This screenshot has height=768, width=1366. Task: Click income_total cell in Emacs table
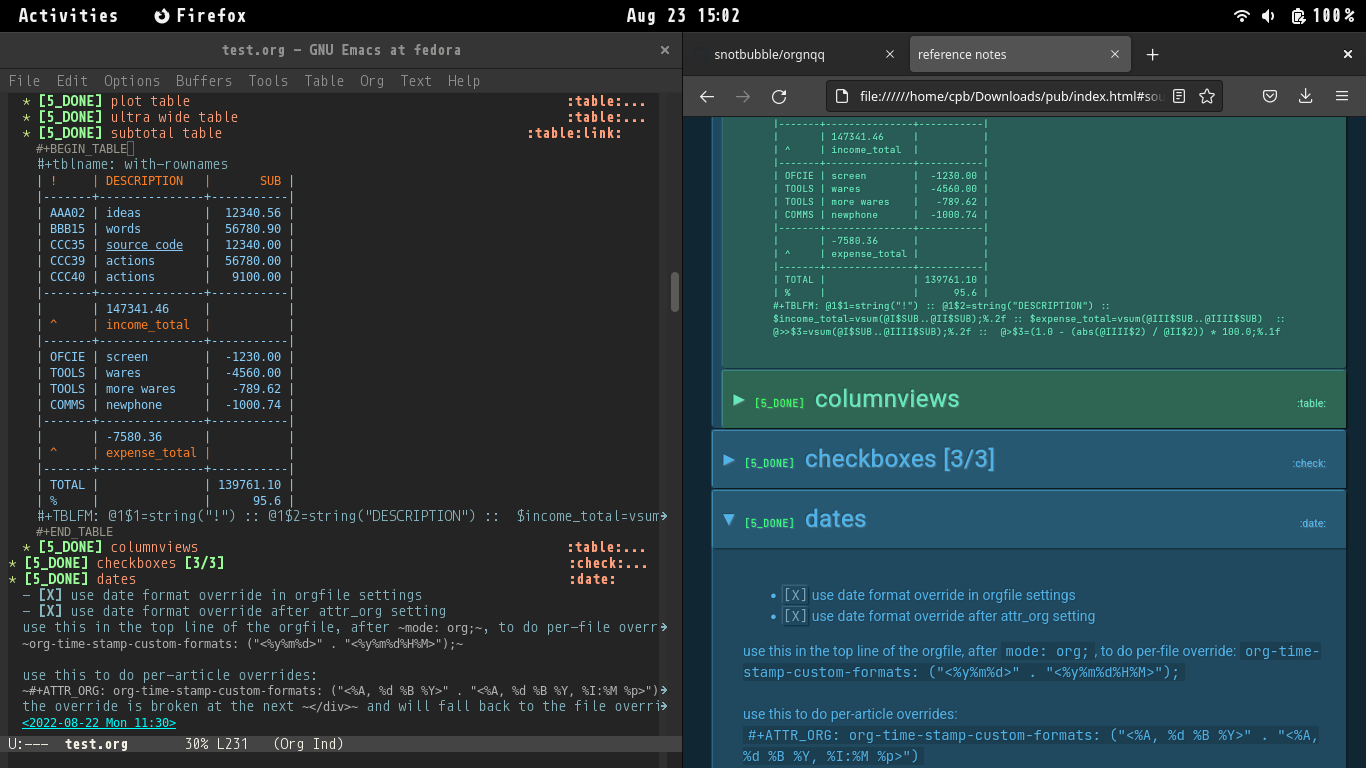click(148, 325)
